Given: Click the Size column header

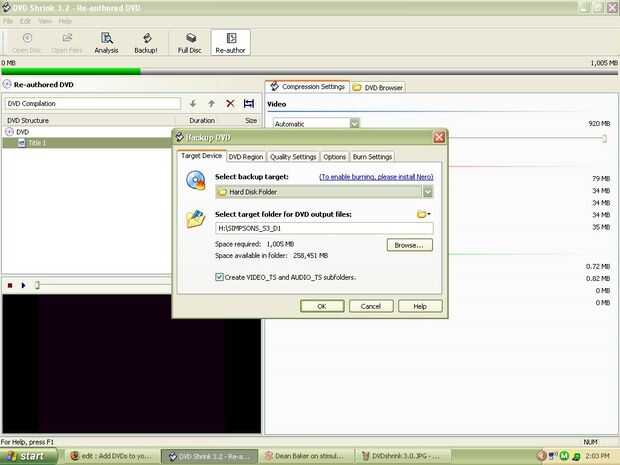Looking at the screenshot, I should pos(251,120).
